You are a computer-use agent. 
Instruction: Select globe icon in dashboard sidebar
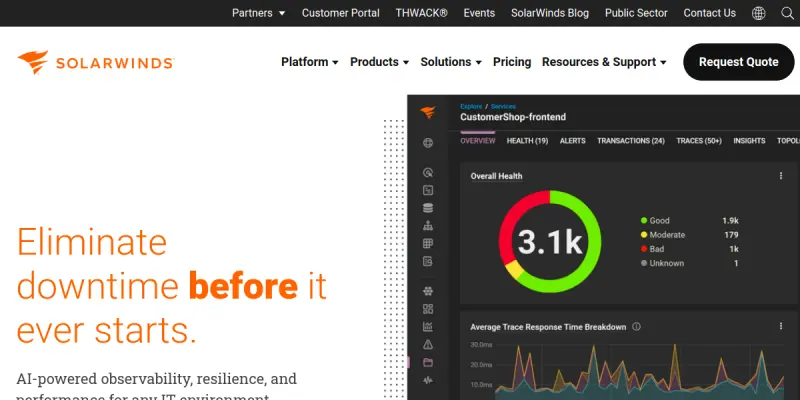(x=428, y=143)
